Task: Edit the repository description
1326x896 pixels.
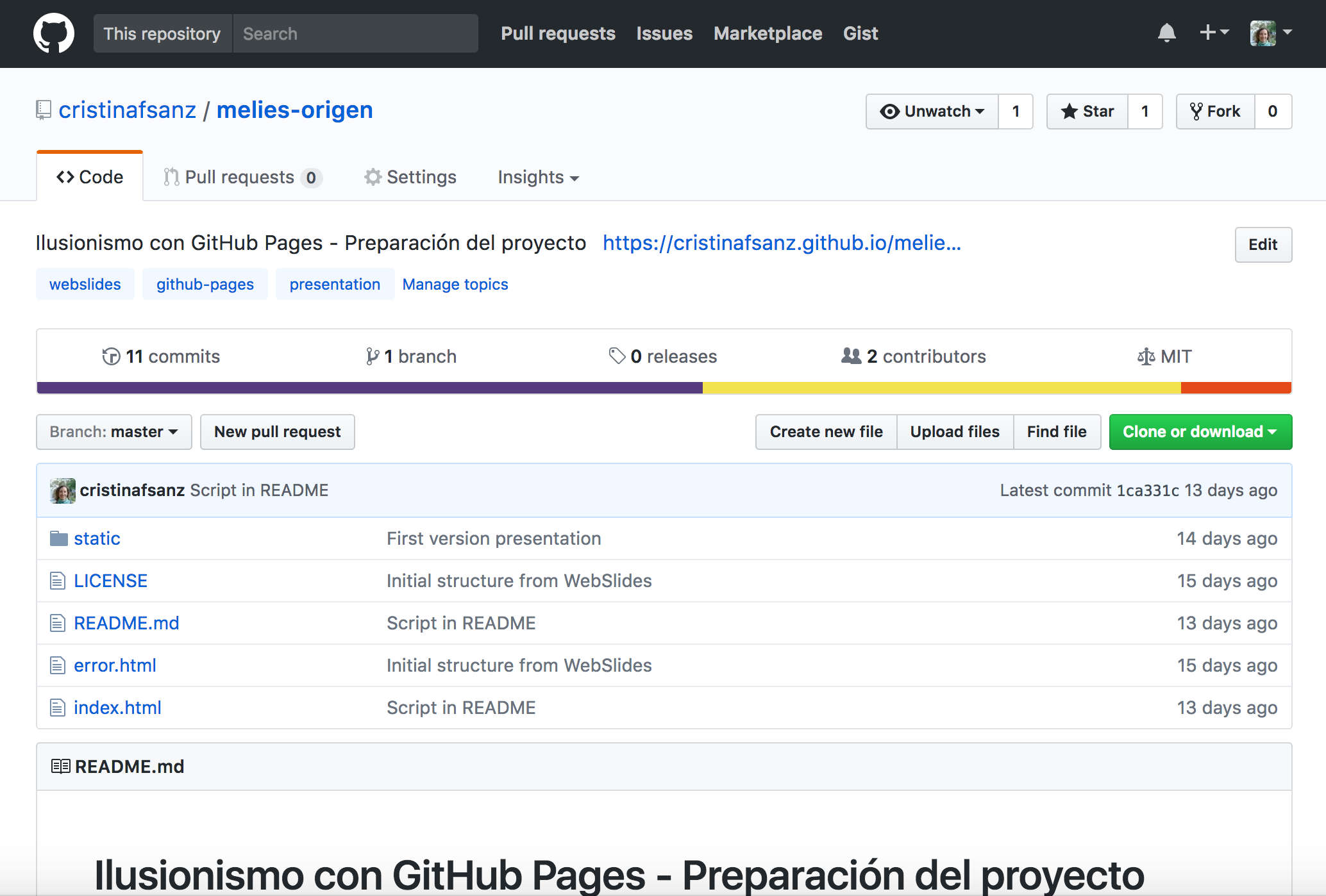Action: 1263,245
